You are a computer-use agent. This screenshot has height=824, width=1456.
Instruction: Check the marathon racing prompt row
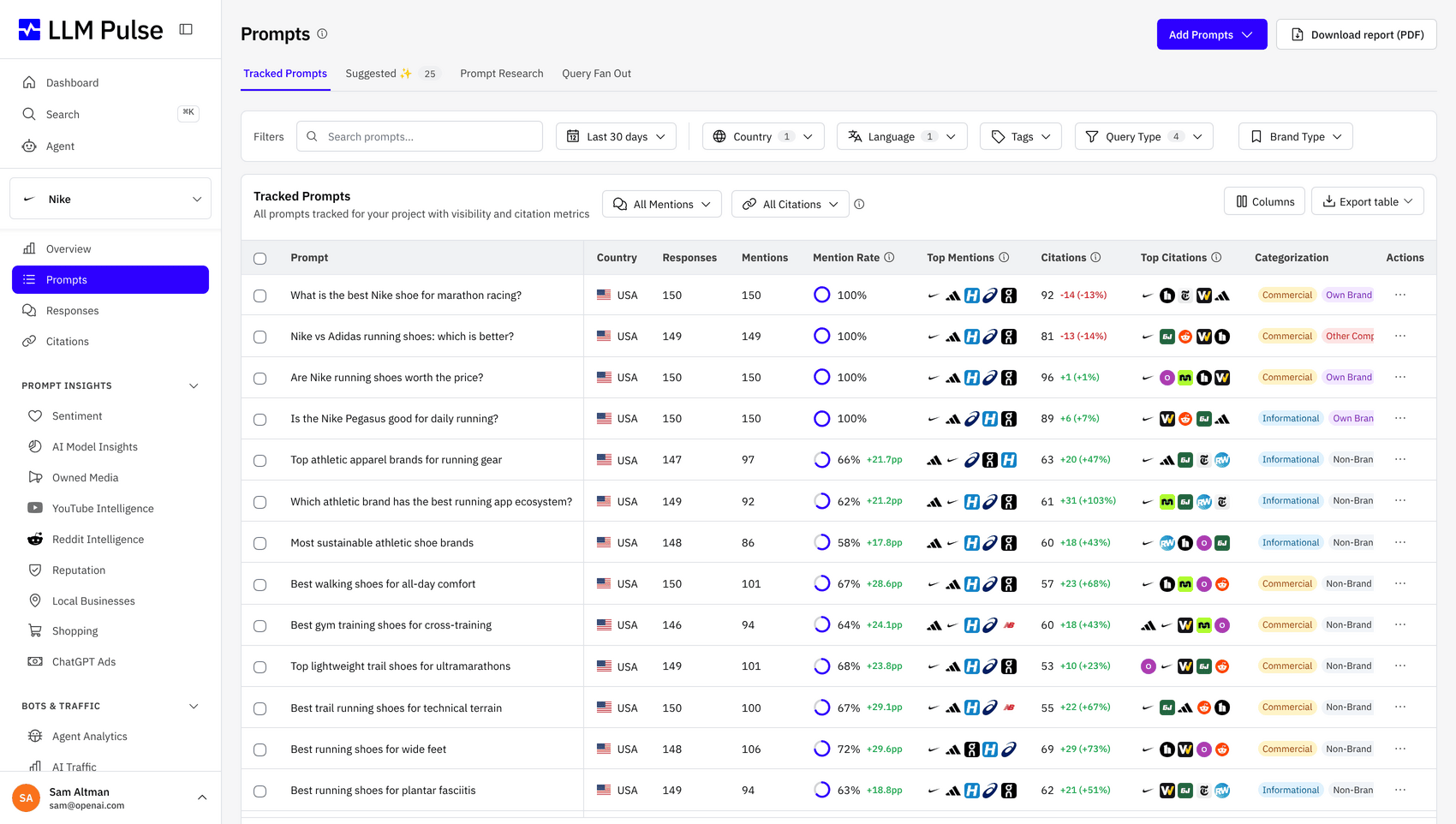click(260, 296)
